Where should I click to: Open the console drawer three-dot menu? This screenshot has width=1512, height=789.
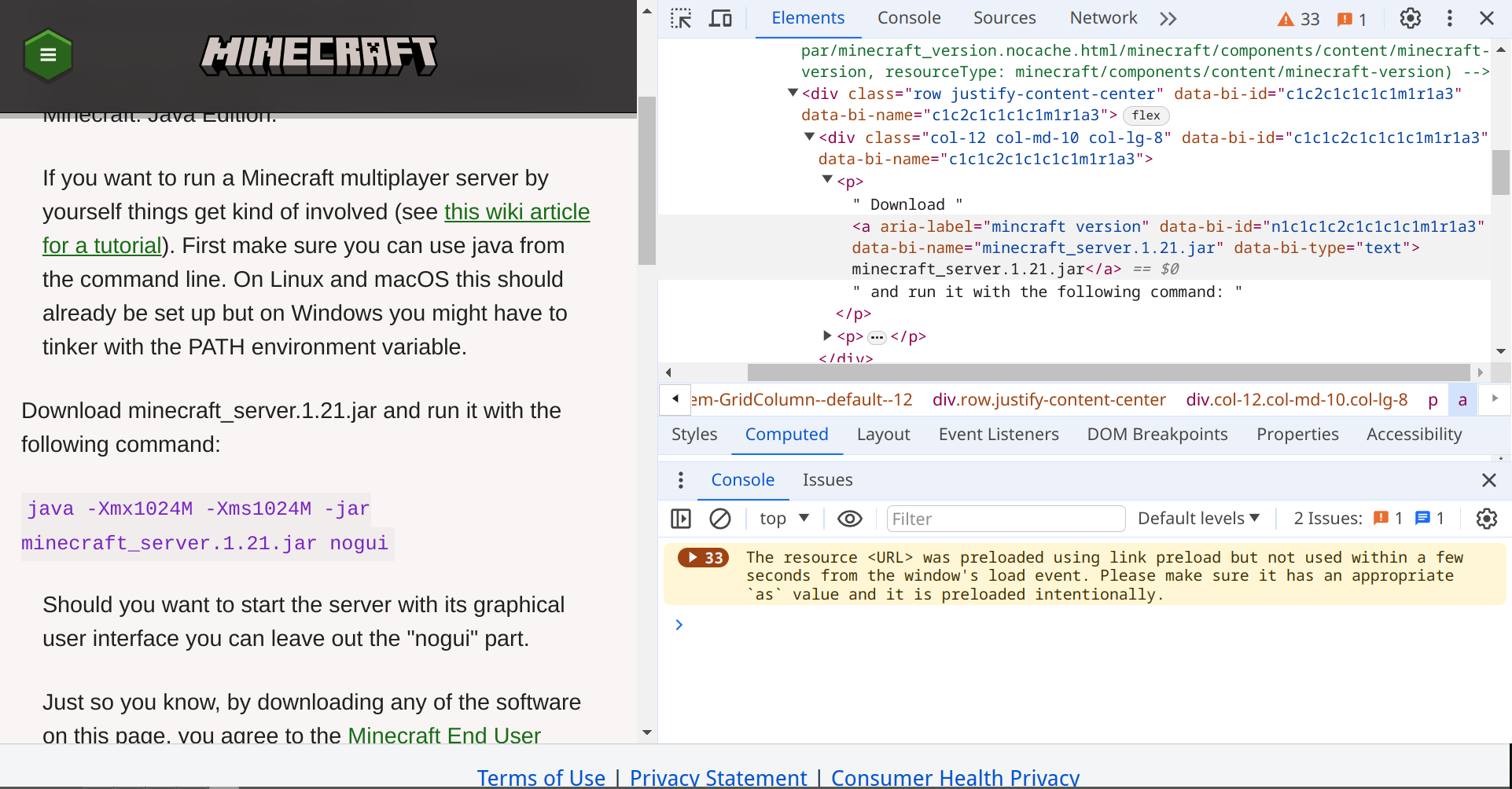point(681,480)
